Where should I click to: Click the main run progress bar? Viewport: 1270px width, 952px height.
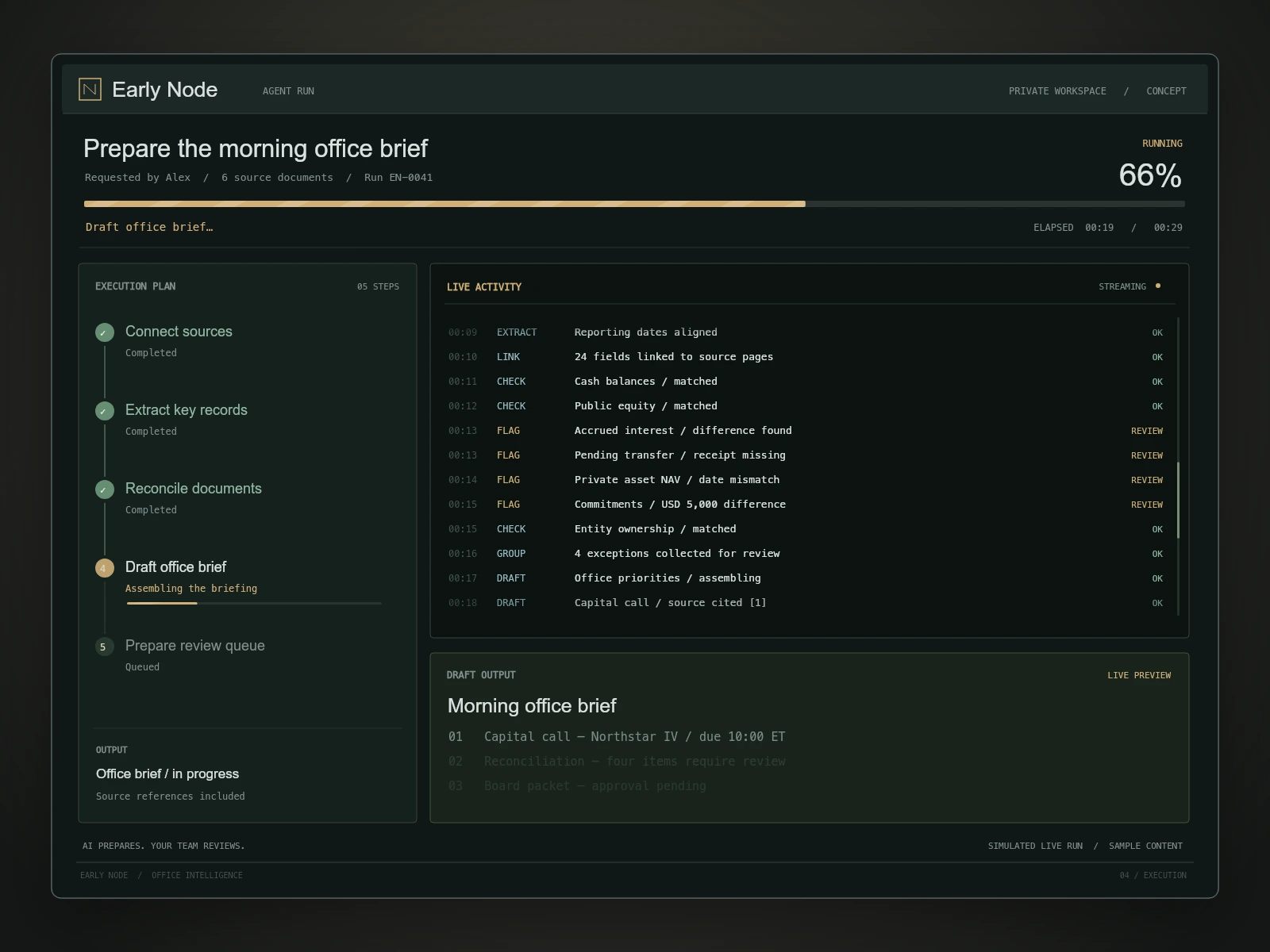(x=634, y=204)
